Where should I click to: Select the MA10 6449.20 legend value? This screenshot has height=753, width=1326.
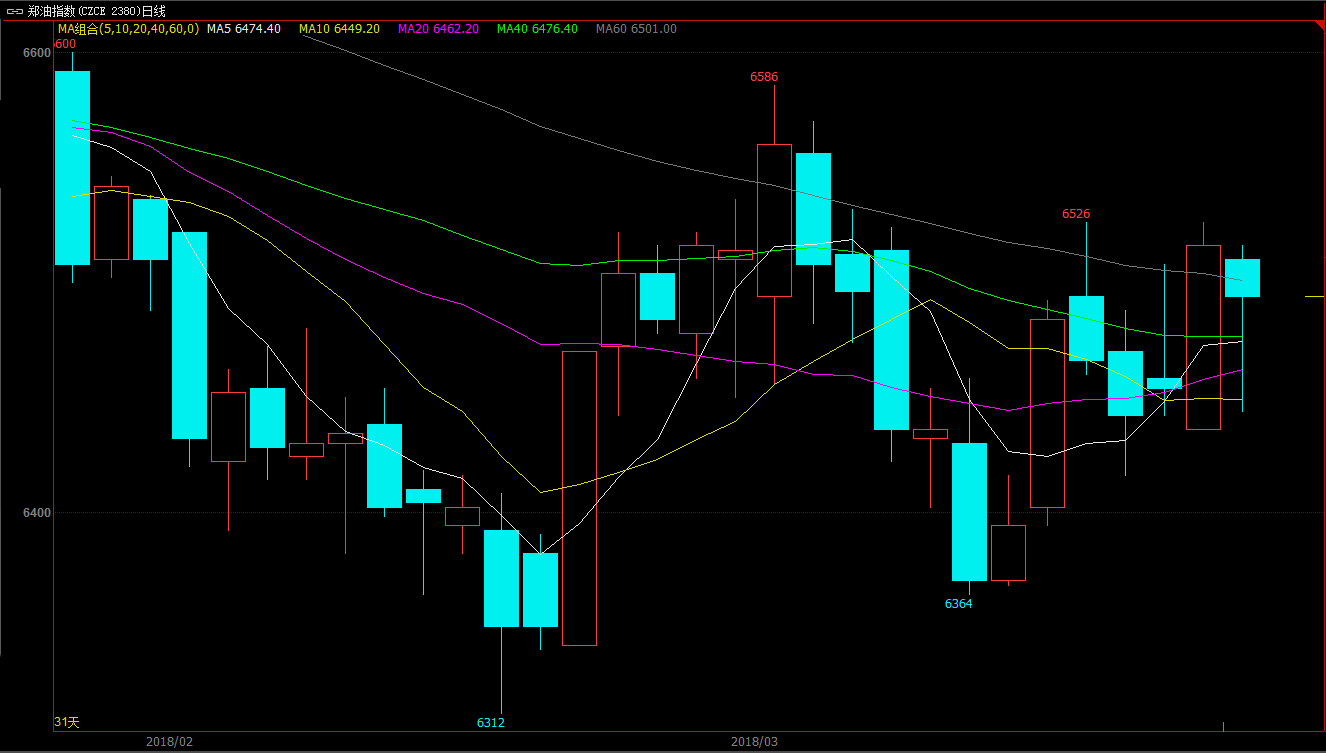point(339,29)
